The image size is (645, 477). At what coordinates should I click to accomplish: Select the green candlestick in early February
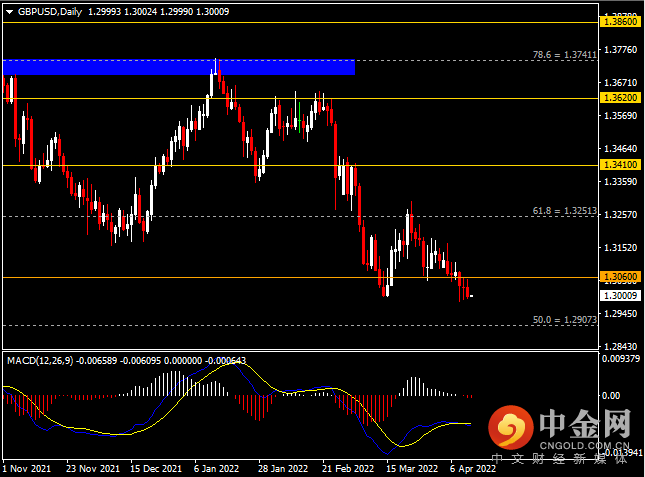coord(299,117)
